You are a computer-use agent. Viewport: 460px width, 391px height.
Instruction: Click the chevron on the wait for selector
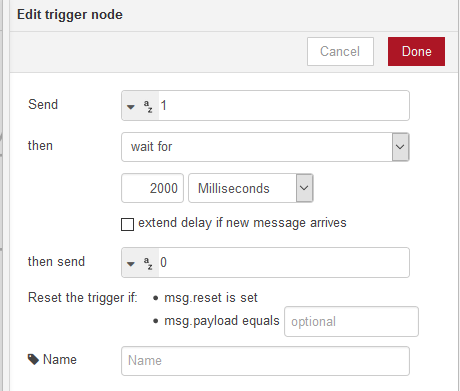pyautogui.click(x=400, y=147)
